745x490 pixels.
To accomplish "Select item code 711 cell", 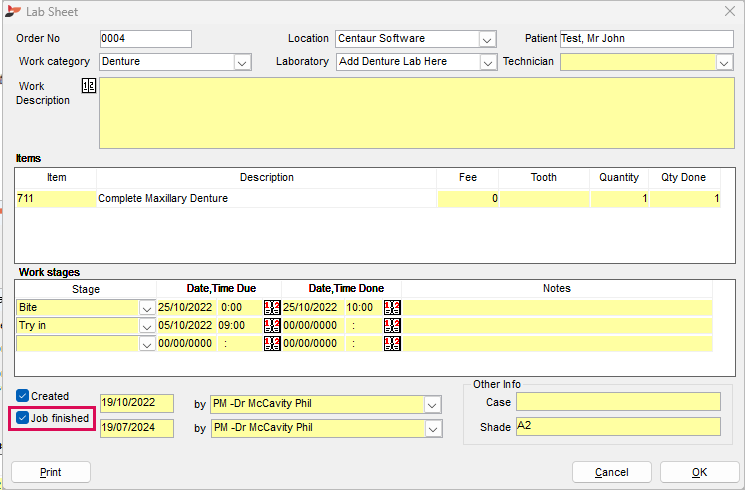I will pos(56,198).
